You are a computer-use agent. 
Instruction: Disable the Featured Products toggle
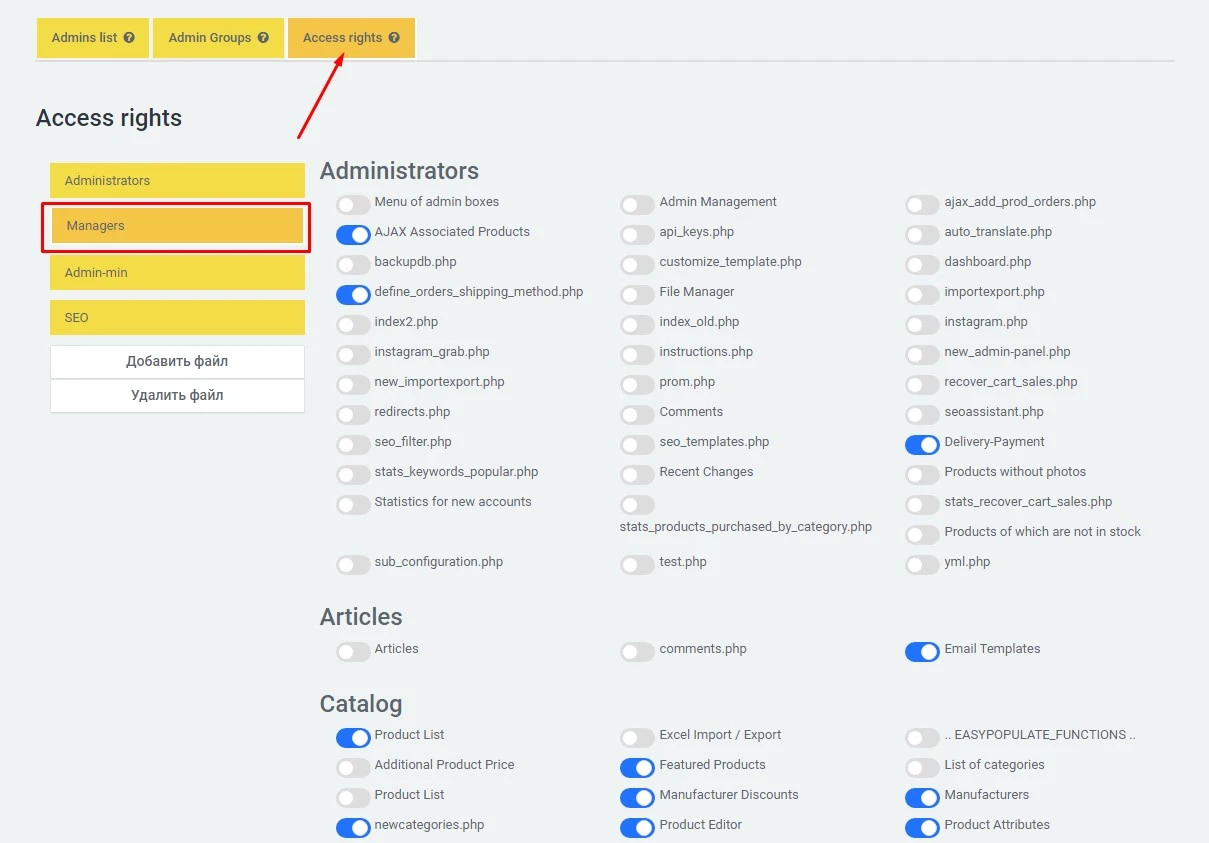pyautogui.click(x=637, y=767)
